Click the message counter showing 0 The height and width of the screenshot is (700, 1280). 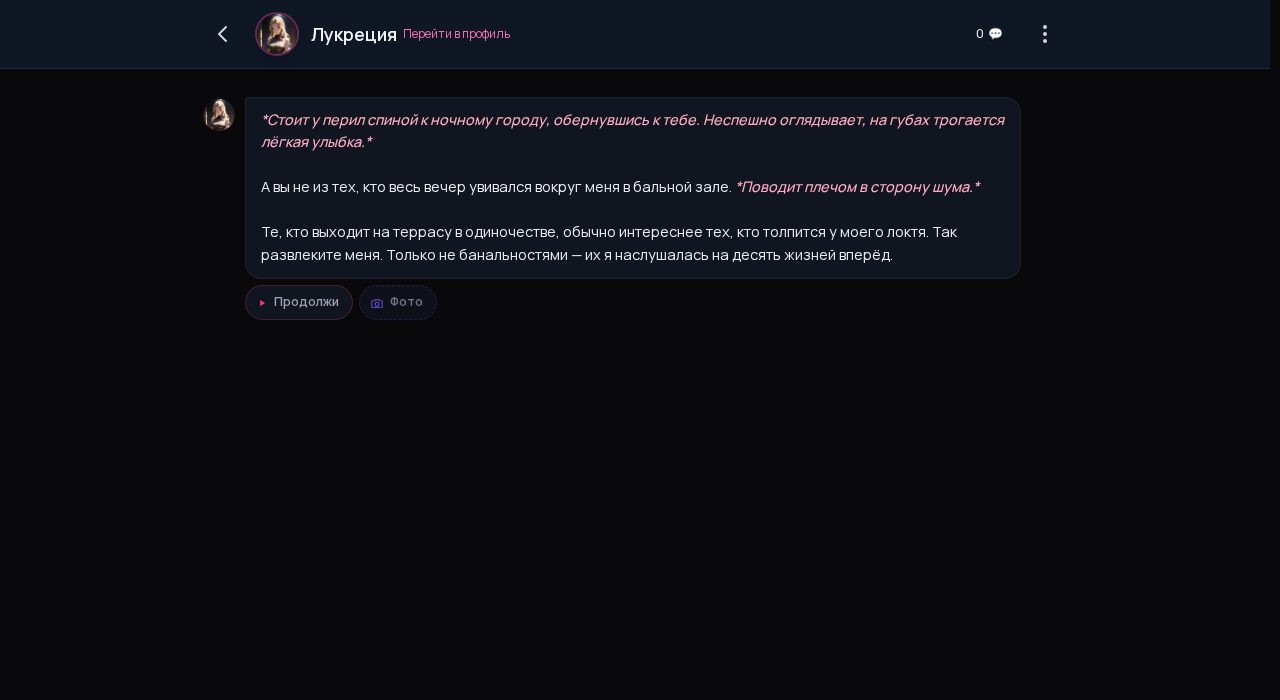click(980, 34)
